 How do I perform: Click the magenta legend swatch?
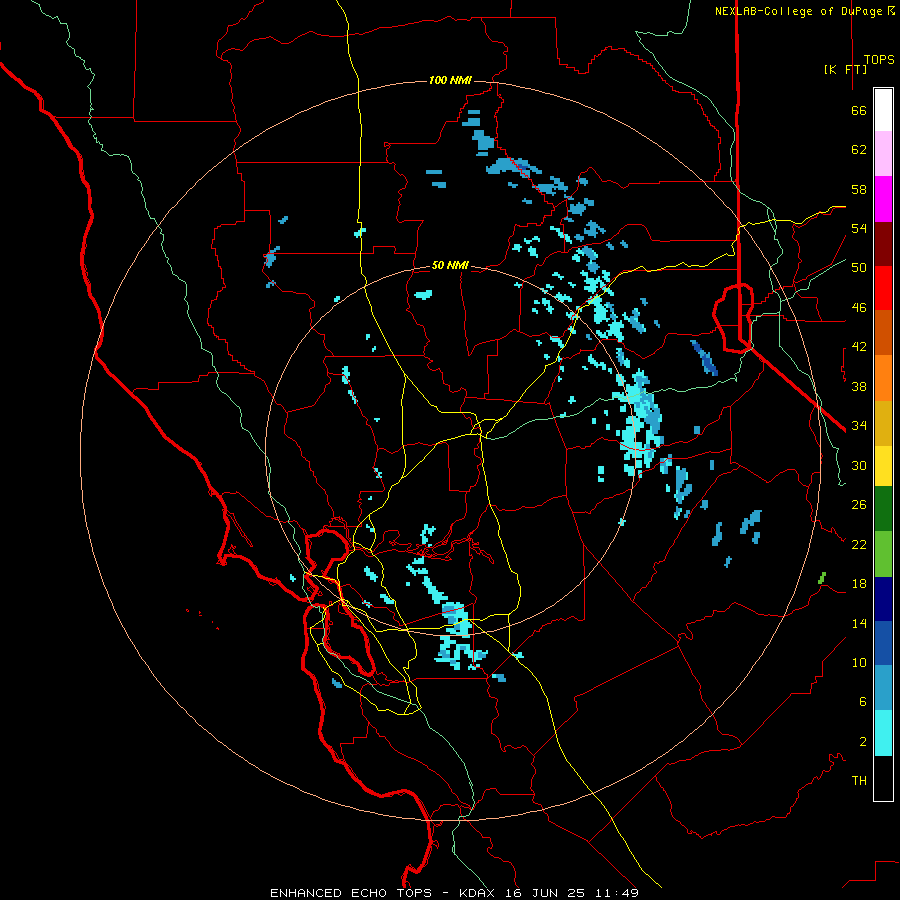[883, 199]
